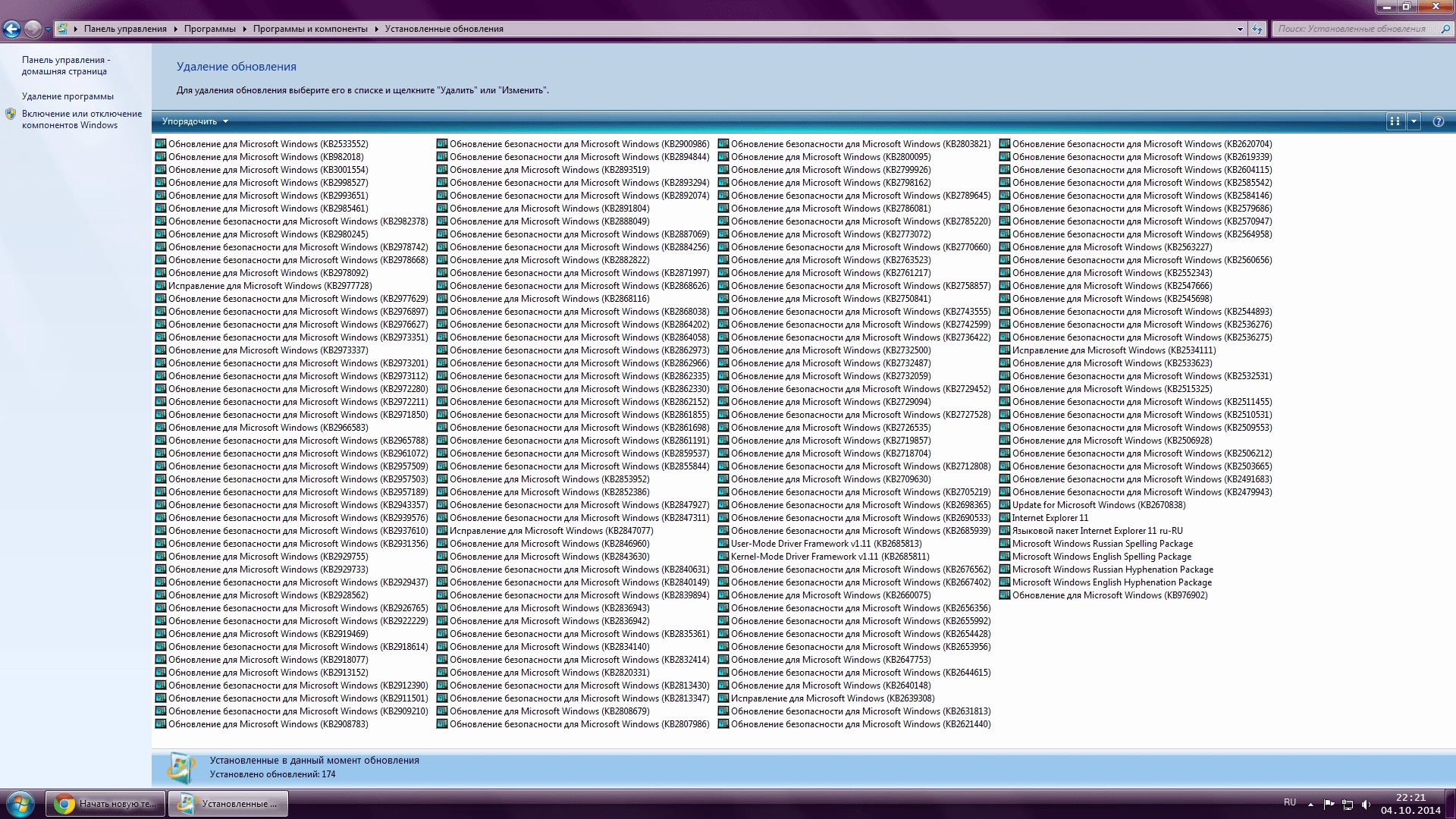Click icon of Internet Explorer 11 entry
The height and width of the screenshot is (819, 1456).
click(1005, 518)
